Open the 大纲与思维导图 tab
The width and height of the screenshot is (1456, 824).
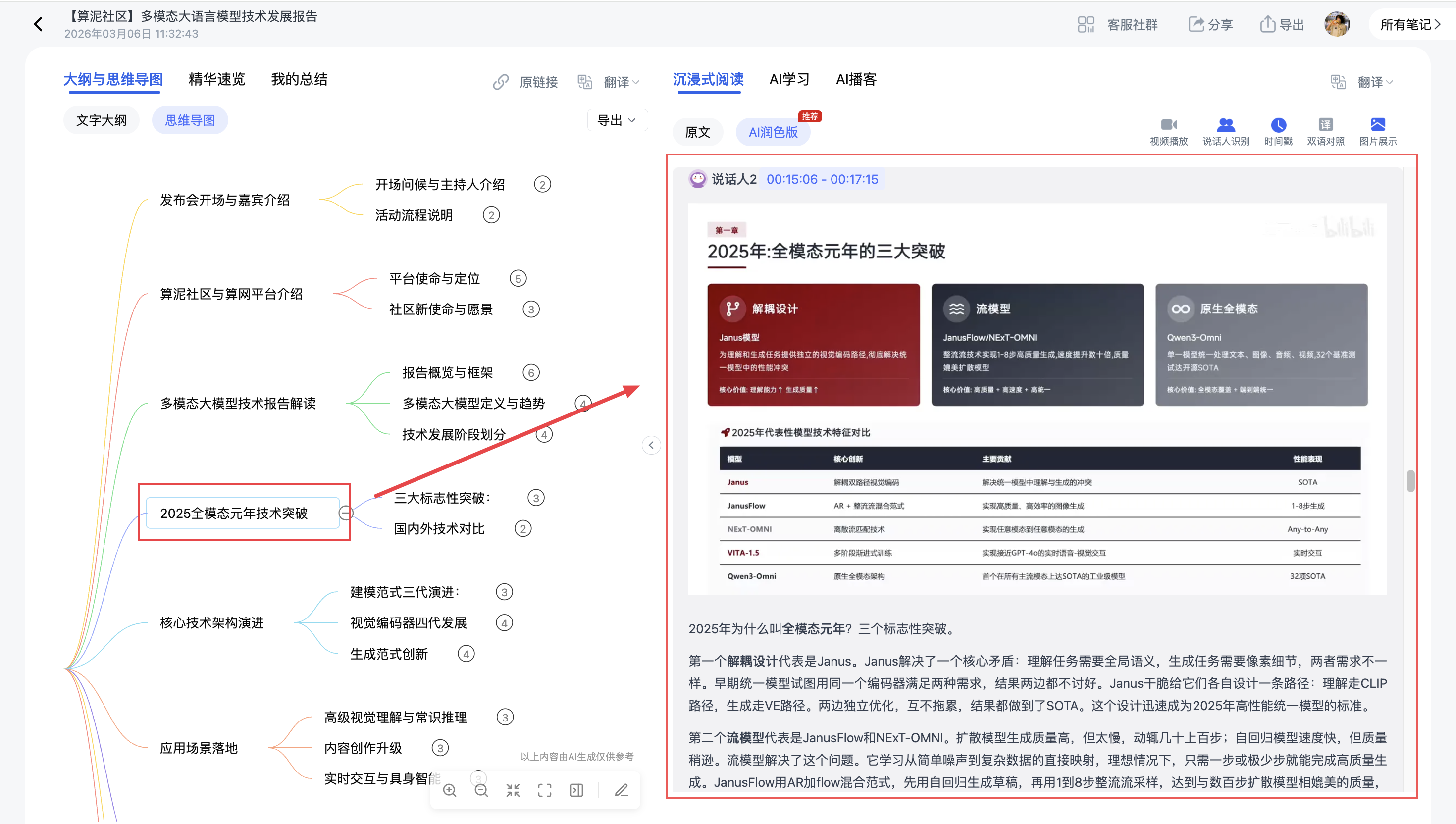[x=113, y=79]
